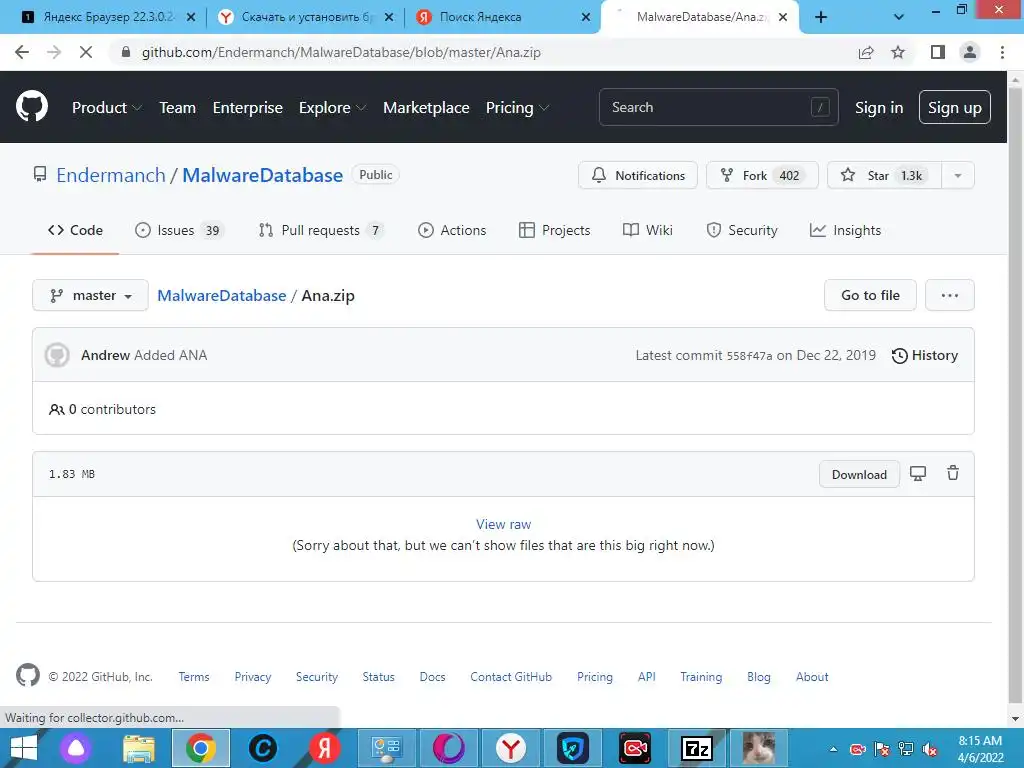This screenshot has width=1024, height=768.
Task: Click the Marketplace link in header
Action: pos(426,107)
